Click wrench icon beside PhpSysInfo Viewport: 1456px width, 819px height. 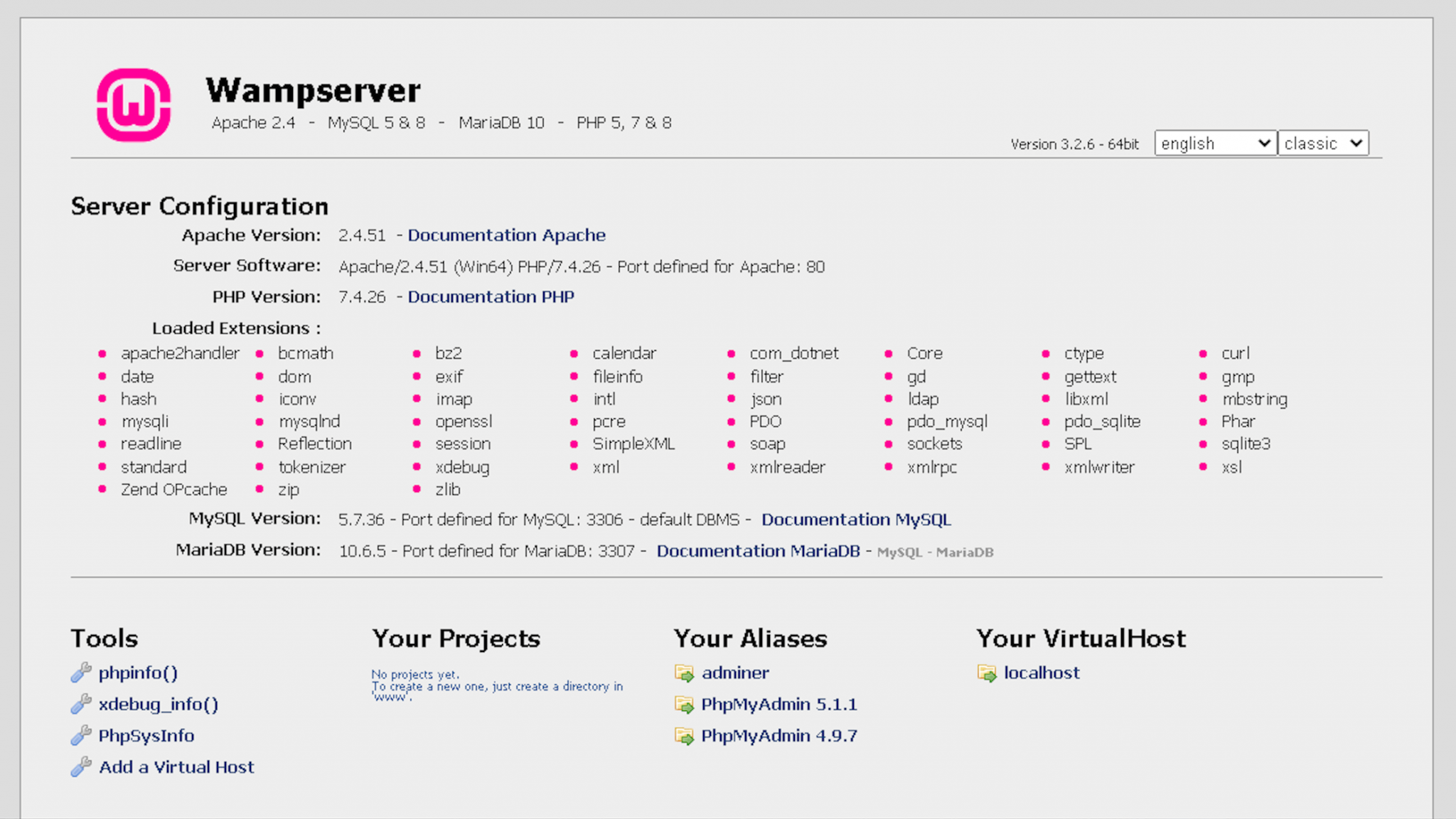[81, 735]
